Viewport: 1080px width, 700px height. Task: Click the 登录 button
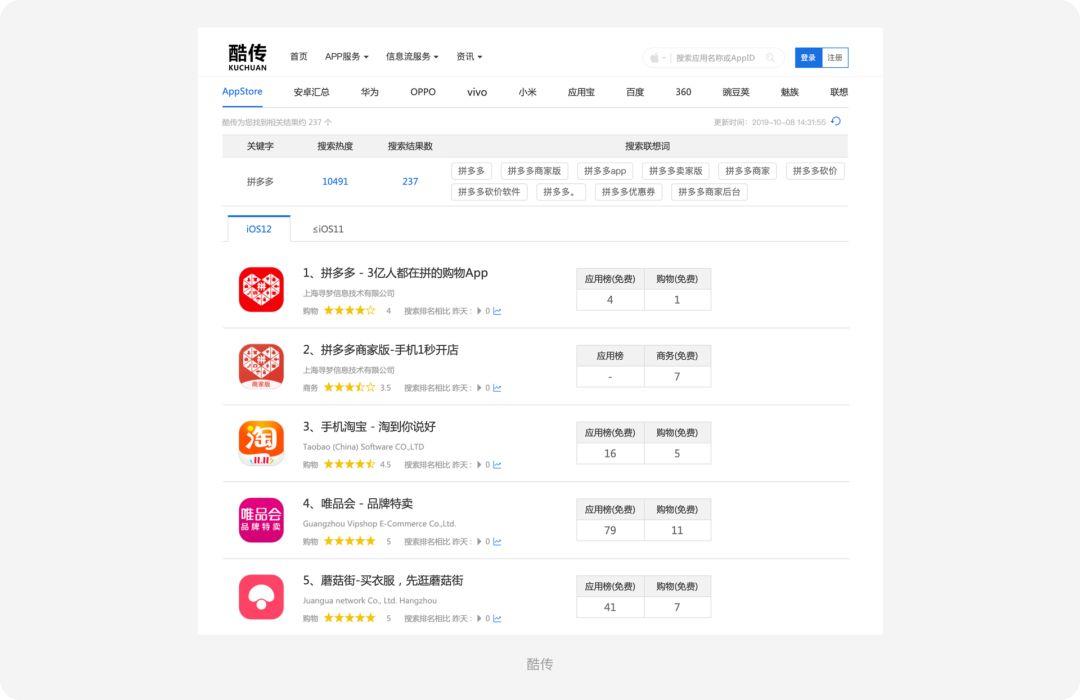809,58
